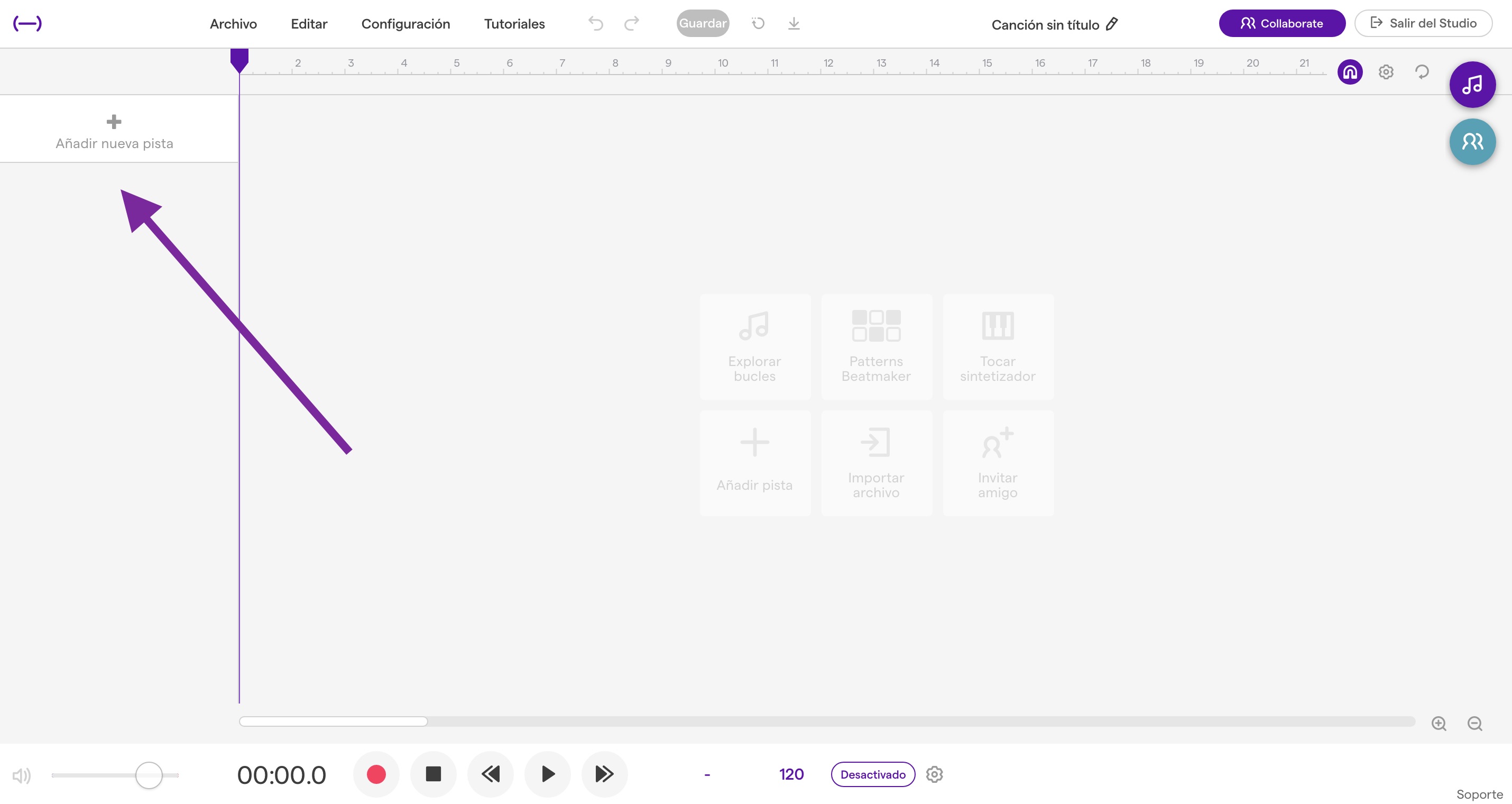Edit song title pencil icon
Viewport: 1512px width, 804px height.
pos(1112,24)
